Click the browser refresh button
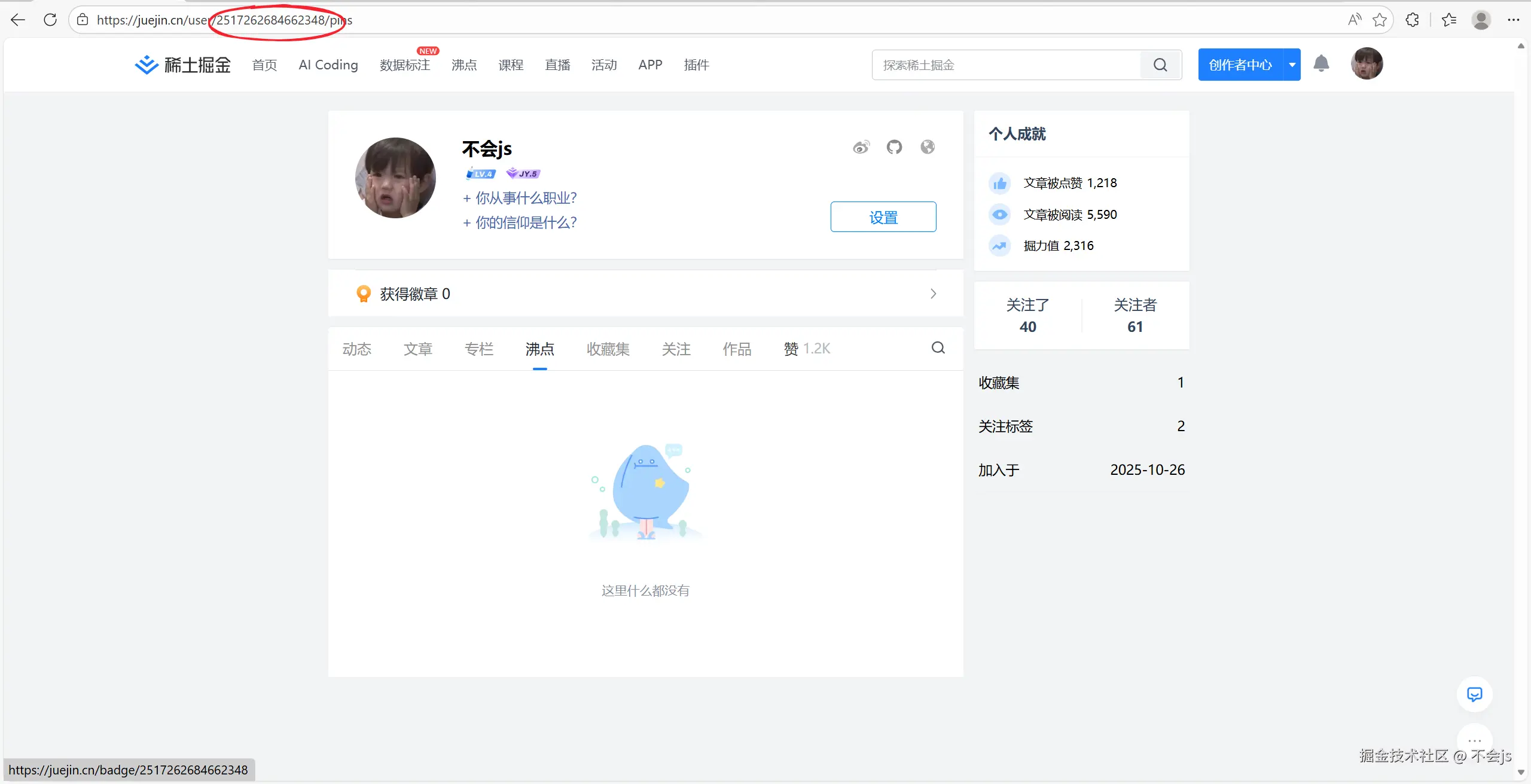This screenshot has height=784, width=1531. click(50, 20)
